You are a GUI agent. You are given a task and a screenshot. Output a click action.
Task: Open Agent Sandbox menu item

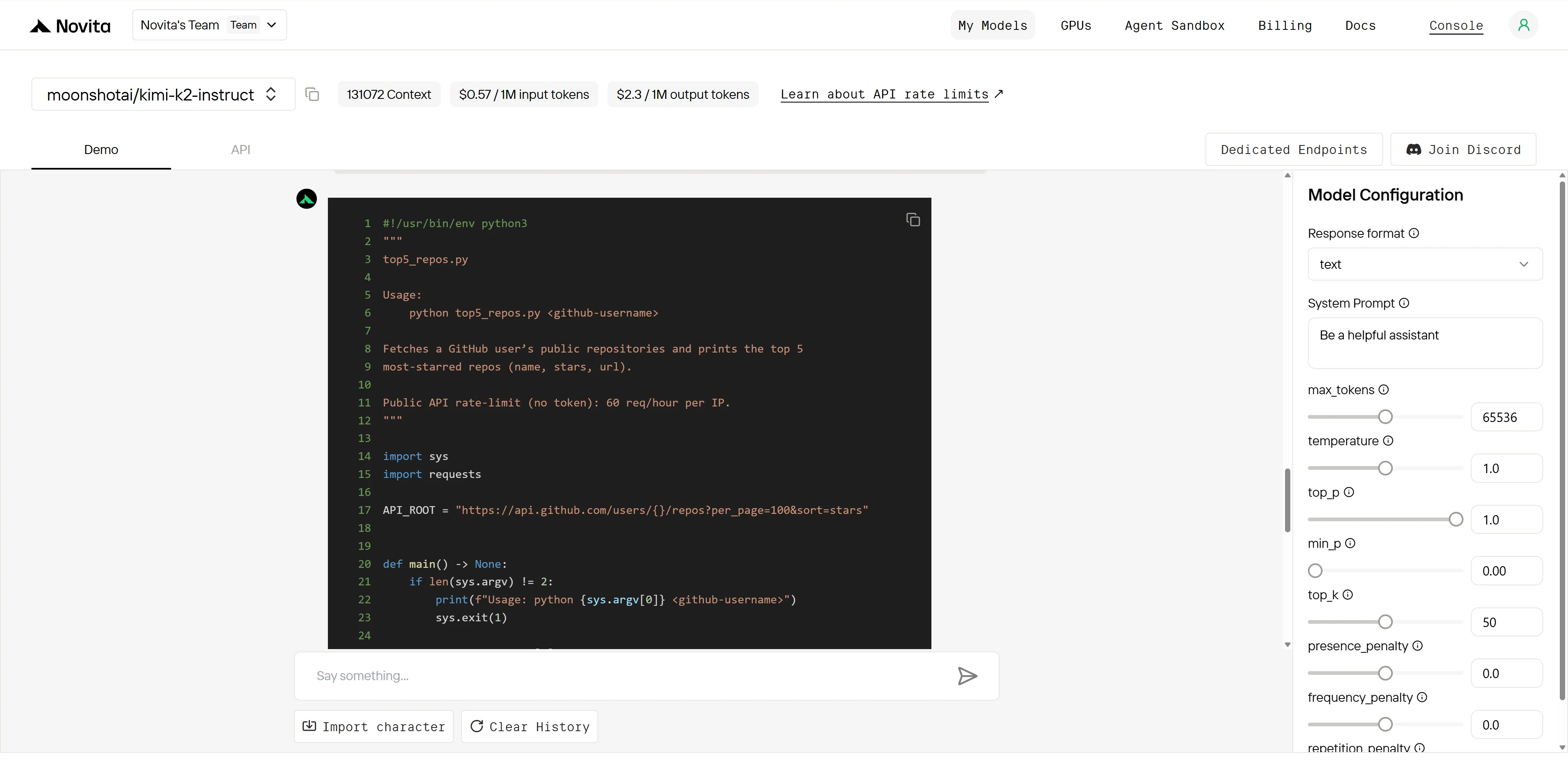point(1174,26)
